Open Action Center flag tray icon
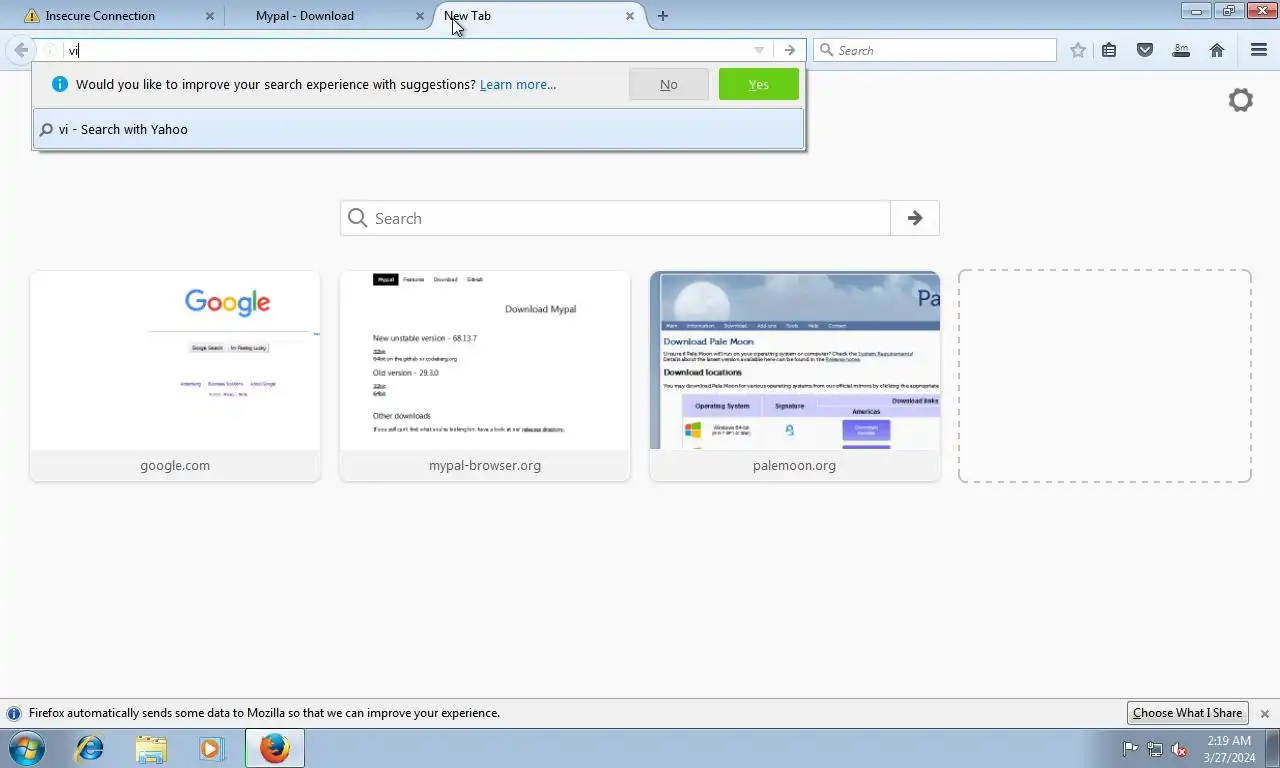 coord(1130,749)
